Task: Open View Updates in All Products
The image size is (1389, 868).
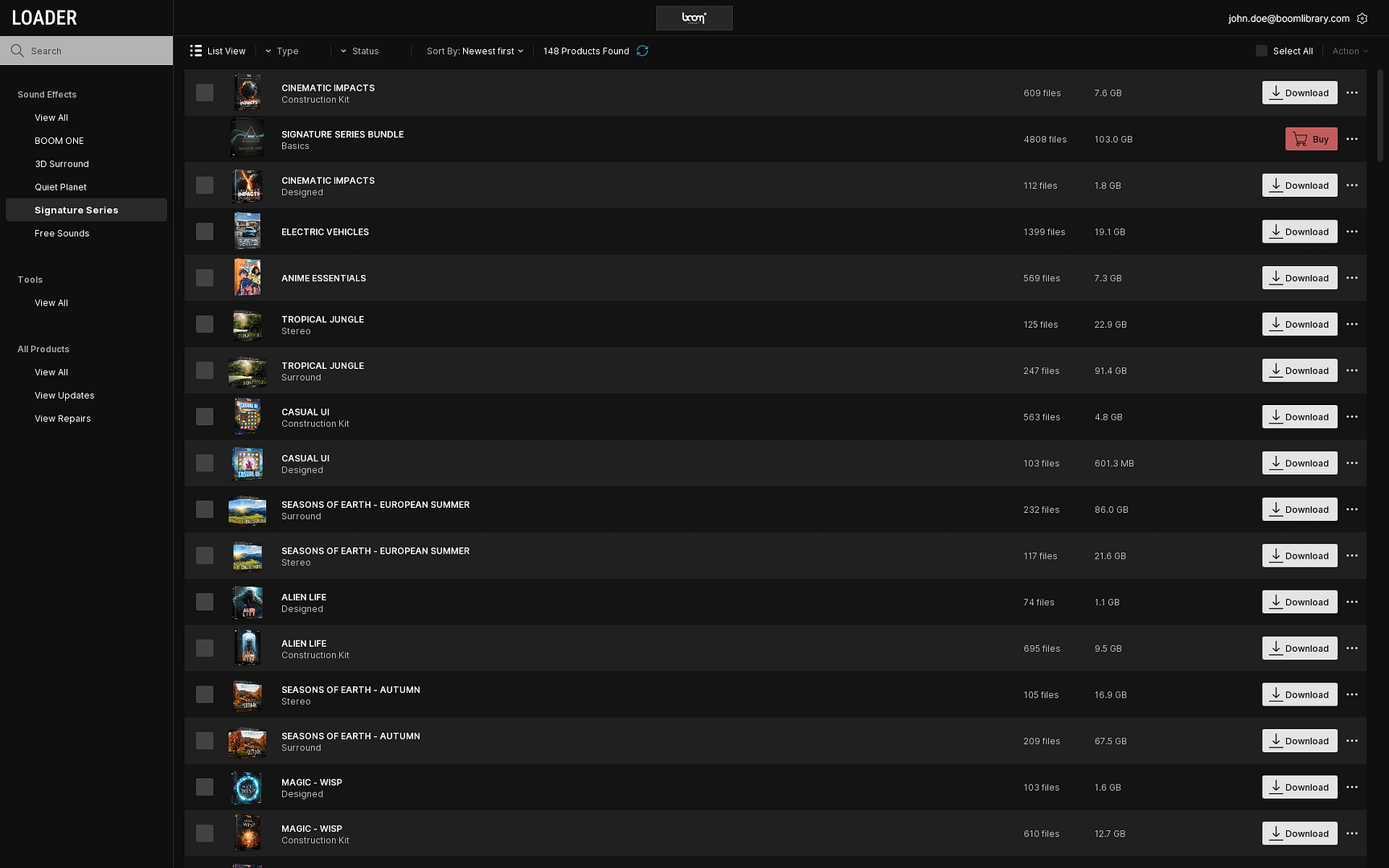Action: click(x=64, y=395)
